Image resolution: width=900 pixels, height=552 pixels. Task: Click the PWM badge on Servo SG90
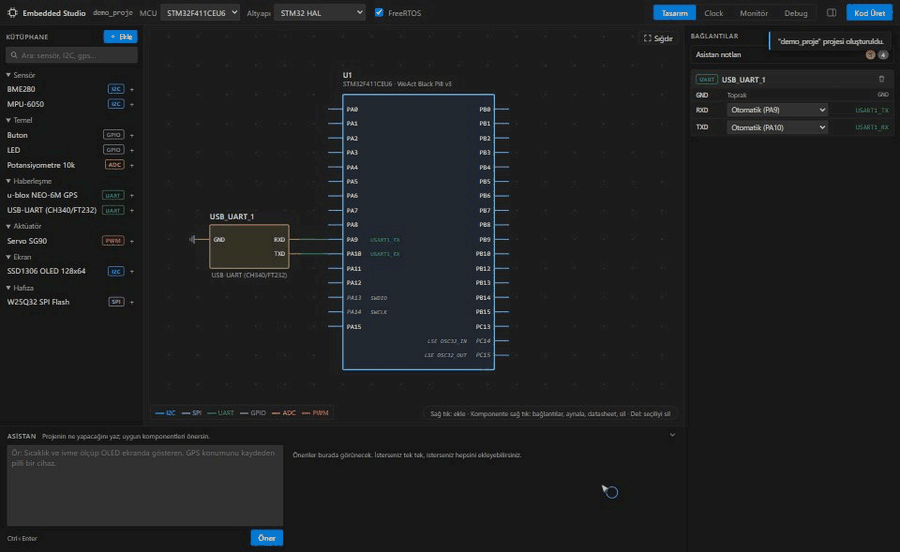pos(113,240)
